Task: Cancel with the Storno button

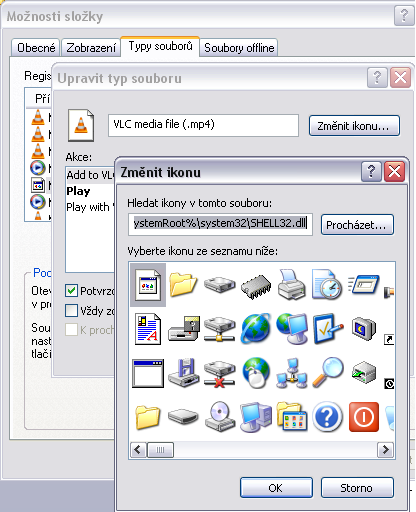Action: [357, 488]
